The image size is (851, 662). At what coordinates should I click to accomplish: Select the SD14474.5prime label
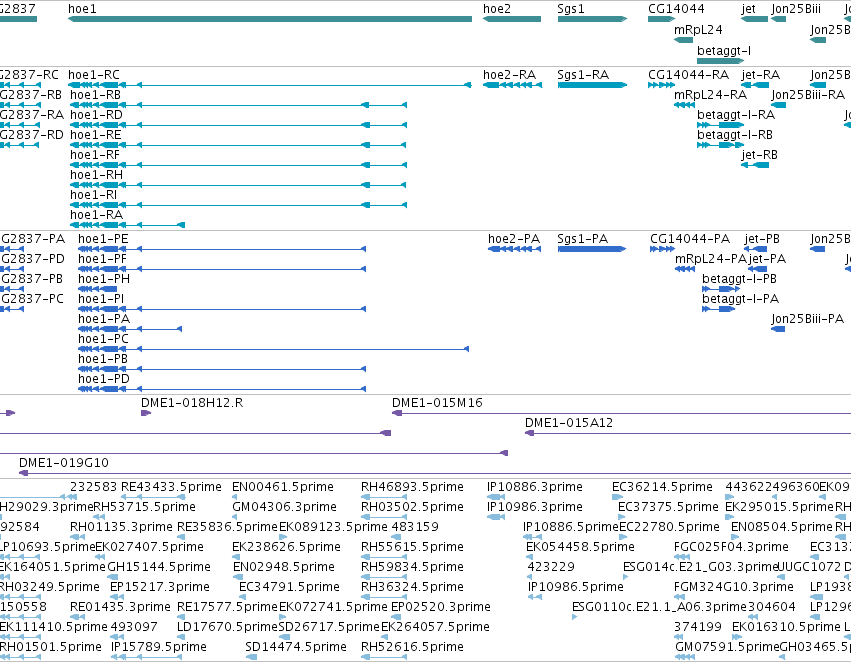296,647
